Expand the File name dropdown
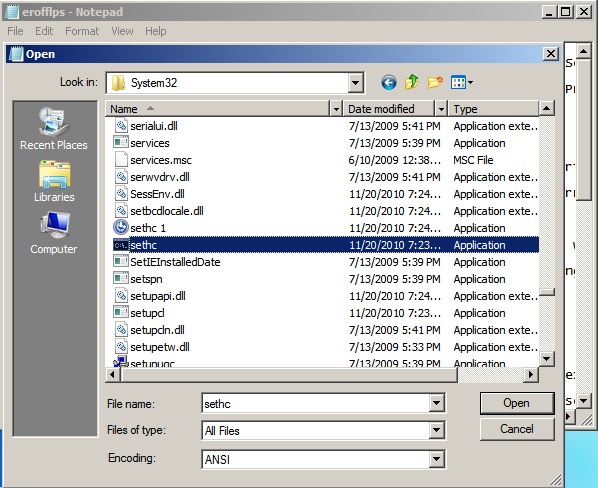Viewport: 598px width, 488px height. coord(436,403)
